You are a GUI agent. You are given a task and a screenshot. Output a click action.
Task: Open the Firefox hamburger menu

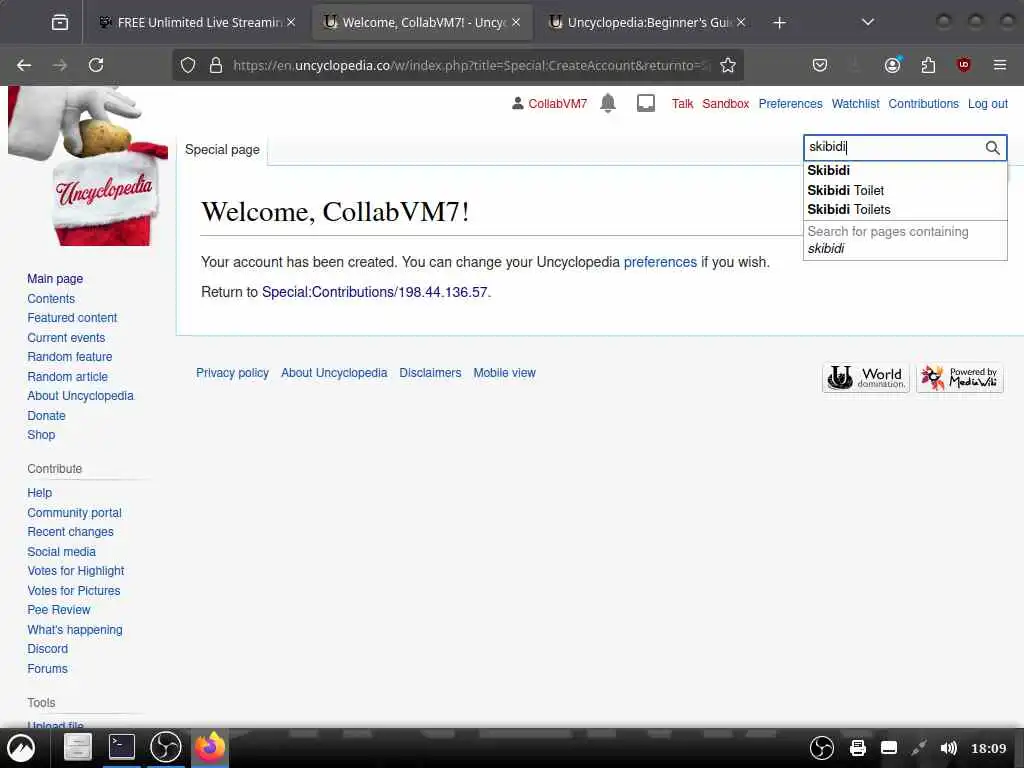(999, 65)
